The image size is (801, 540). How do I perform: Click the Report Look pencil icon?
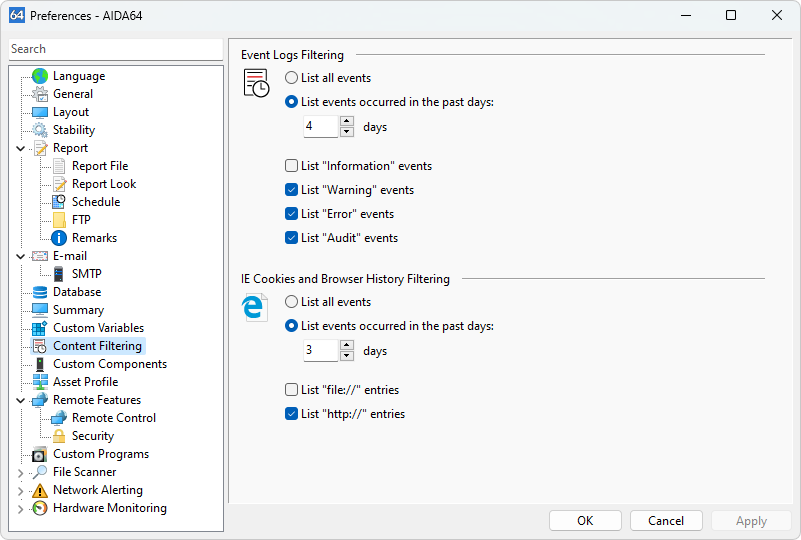59,184
